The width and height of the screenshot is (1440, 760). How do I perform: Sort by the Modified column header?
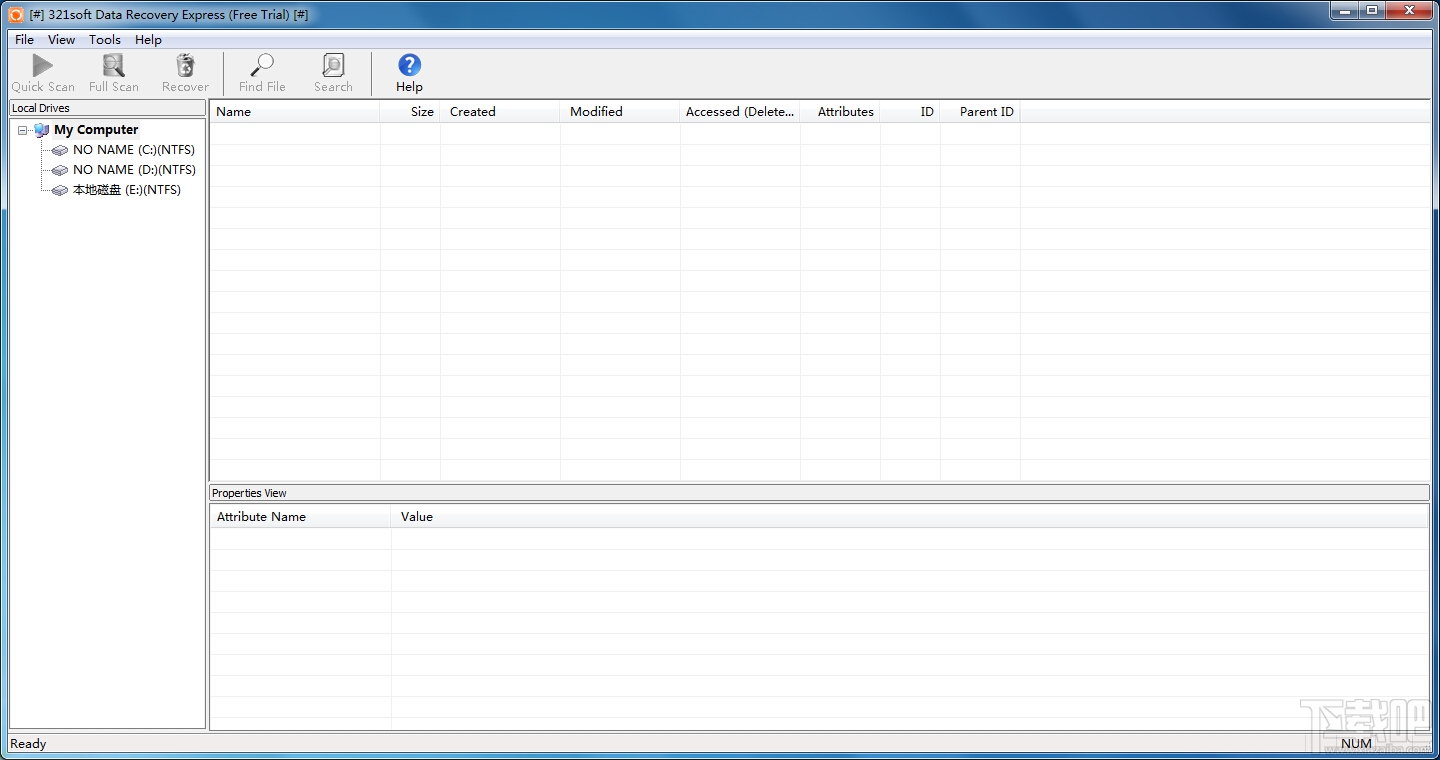point(620,112)
